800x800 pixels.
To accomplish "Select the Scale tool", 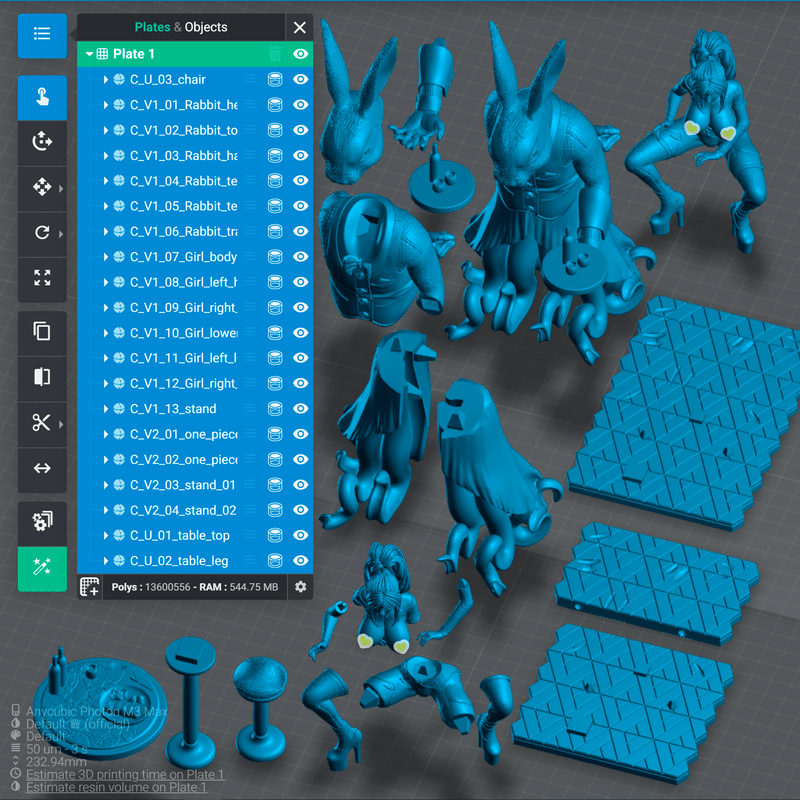I will 42,279.
